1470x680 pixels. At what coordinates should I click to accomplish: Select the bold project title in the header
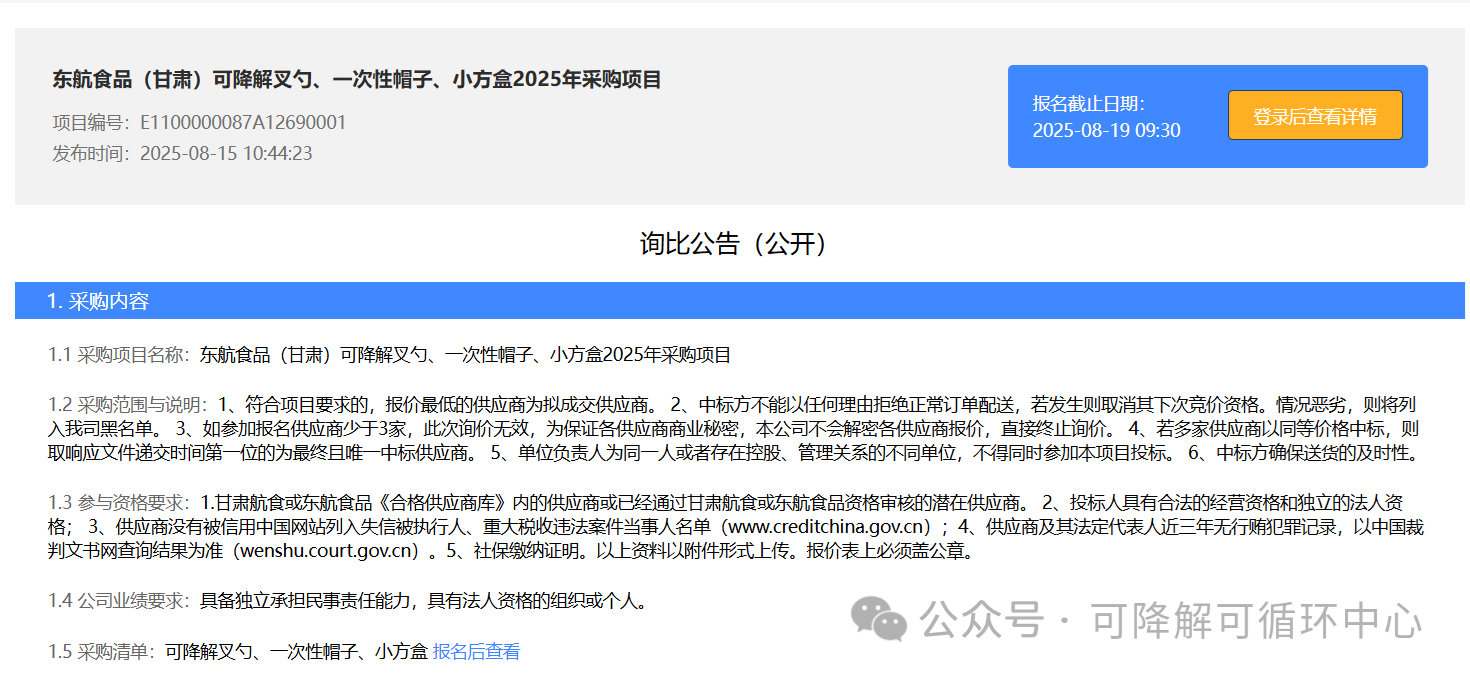pyautogui.click(x=357, y=80)
